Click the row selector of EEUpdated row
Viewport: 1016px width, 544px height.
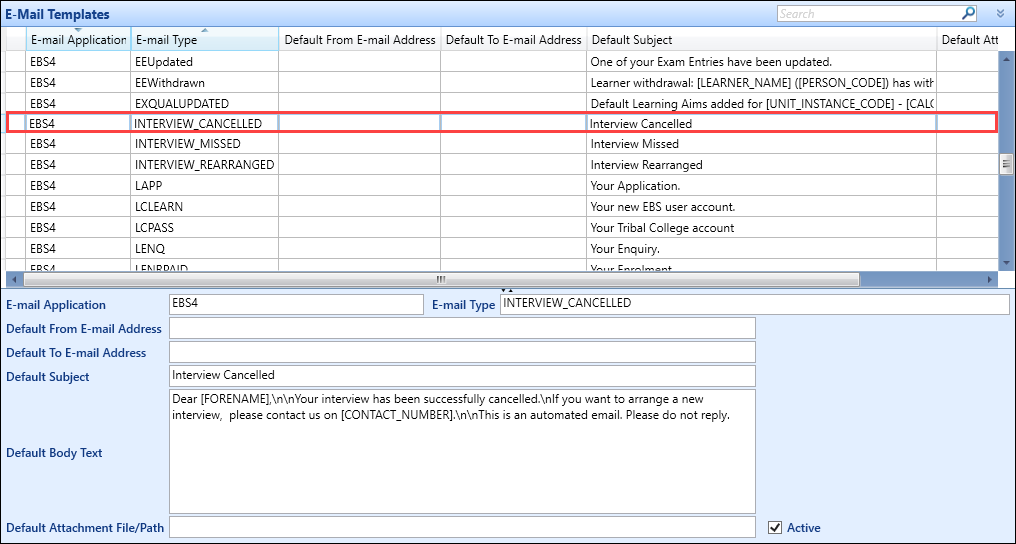[x=16, y=62]
